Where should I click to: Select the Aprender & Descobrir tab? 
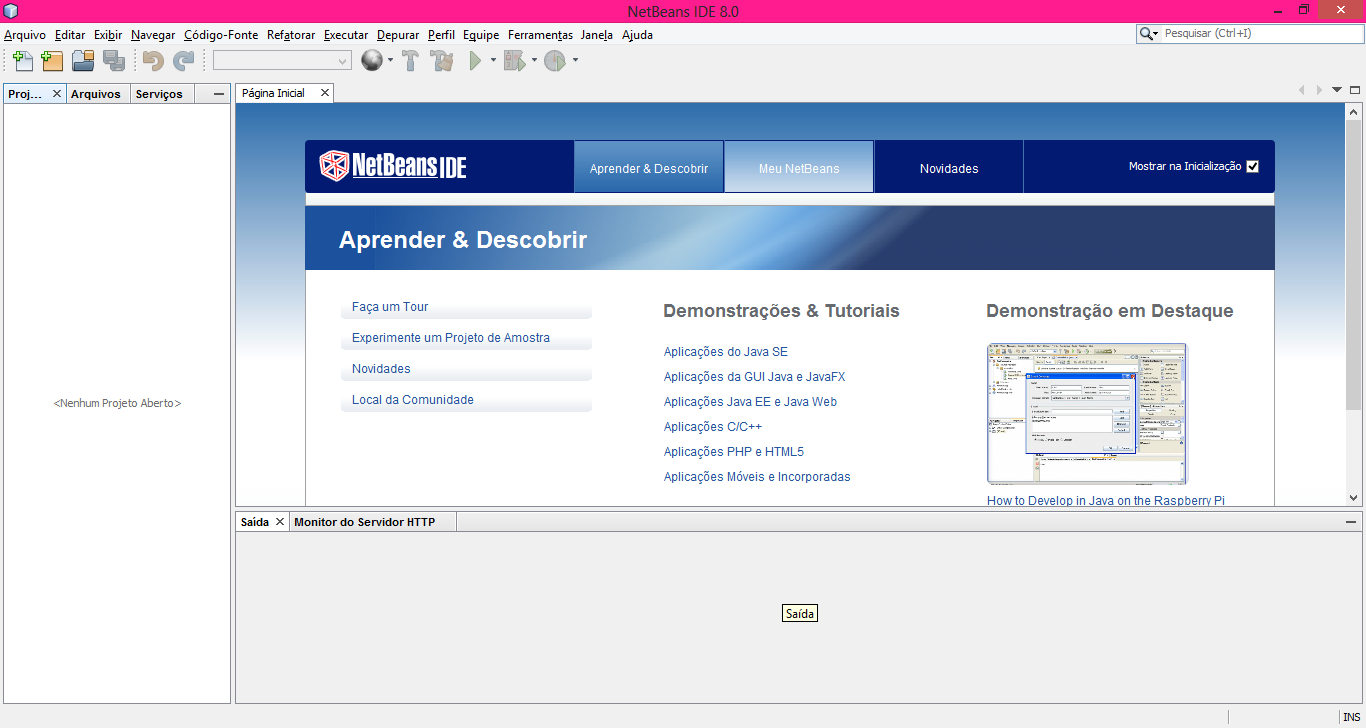[x=649, y=167]
